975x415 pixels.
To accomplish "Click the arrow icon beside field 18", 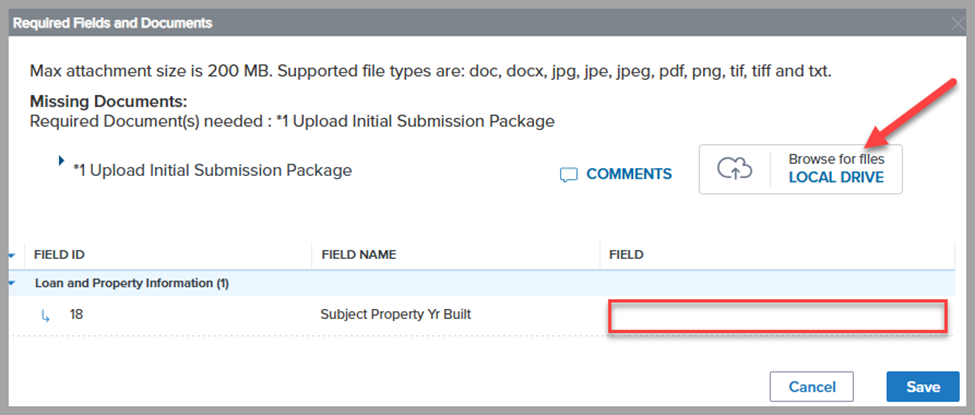I will click(45, 315).
